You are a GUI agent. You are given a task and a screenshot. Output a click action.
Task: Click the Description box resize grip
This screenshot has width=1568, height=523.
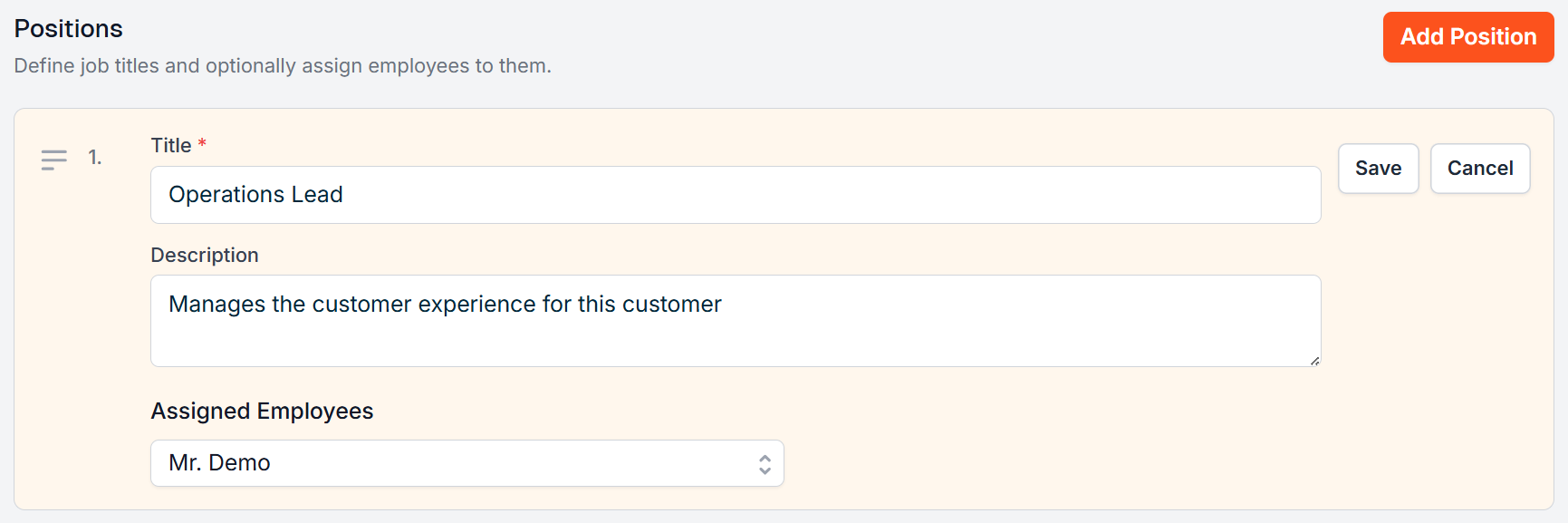pos(1314,361)
